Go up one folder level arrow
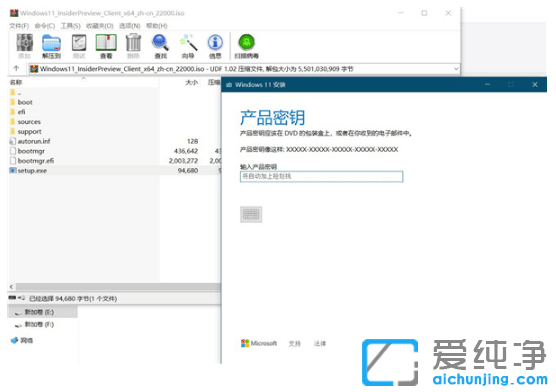The width and height of the screenshot is (556, 392). pyautogui.click(x=16, y=68)
